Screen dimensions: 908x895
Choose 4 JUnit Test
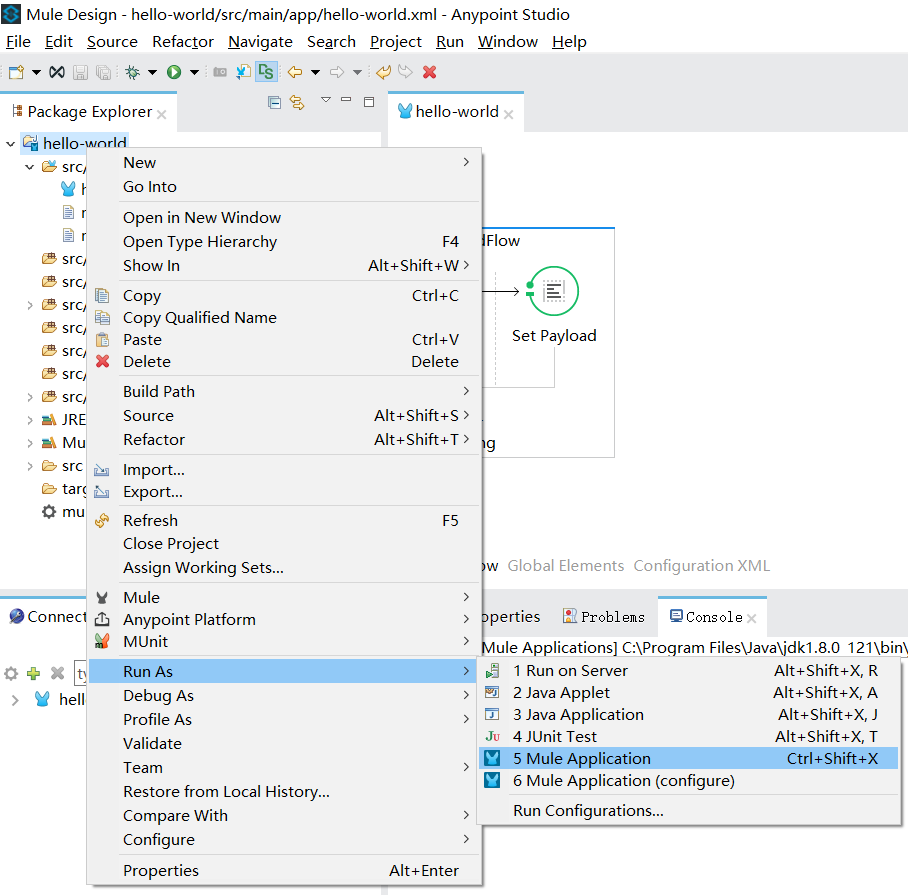click(689, 736)
